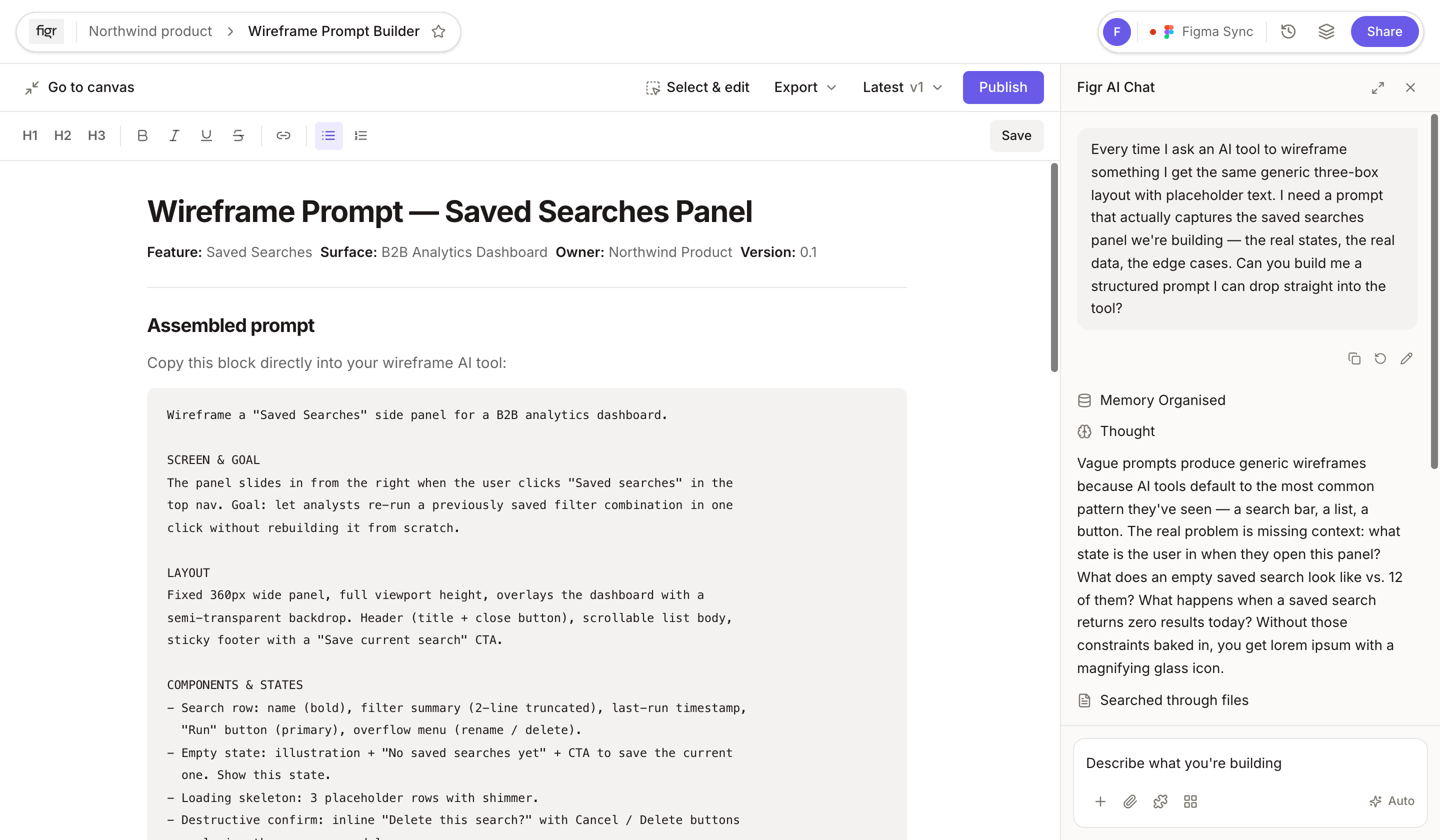Toggle bold formatting

click(x=142, y=135)
